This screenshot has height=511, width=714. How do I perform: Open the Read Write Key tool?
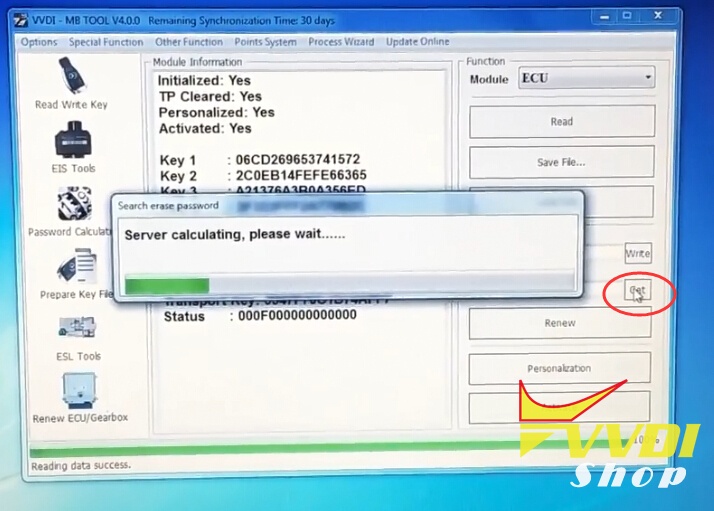click(x=72, y=83)
